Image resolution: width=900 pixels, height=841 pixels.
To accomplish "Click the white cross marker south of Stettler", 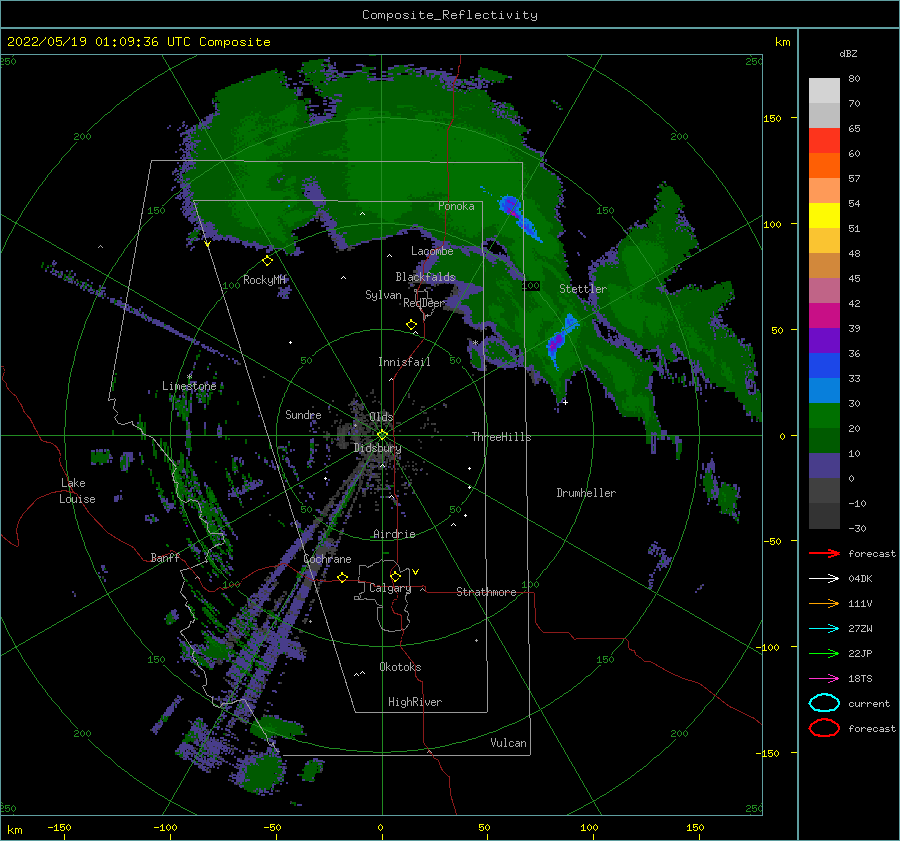I will pyautogui.click(x=565, y=402).
